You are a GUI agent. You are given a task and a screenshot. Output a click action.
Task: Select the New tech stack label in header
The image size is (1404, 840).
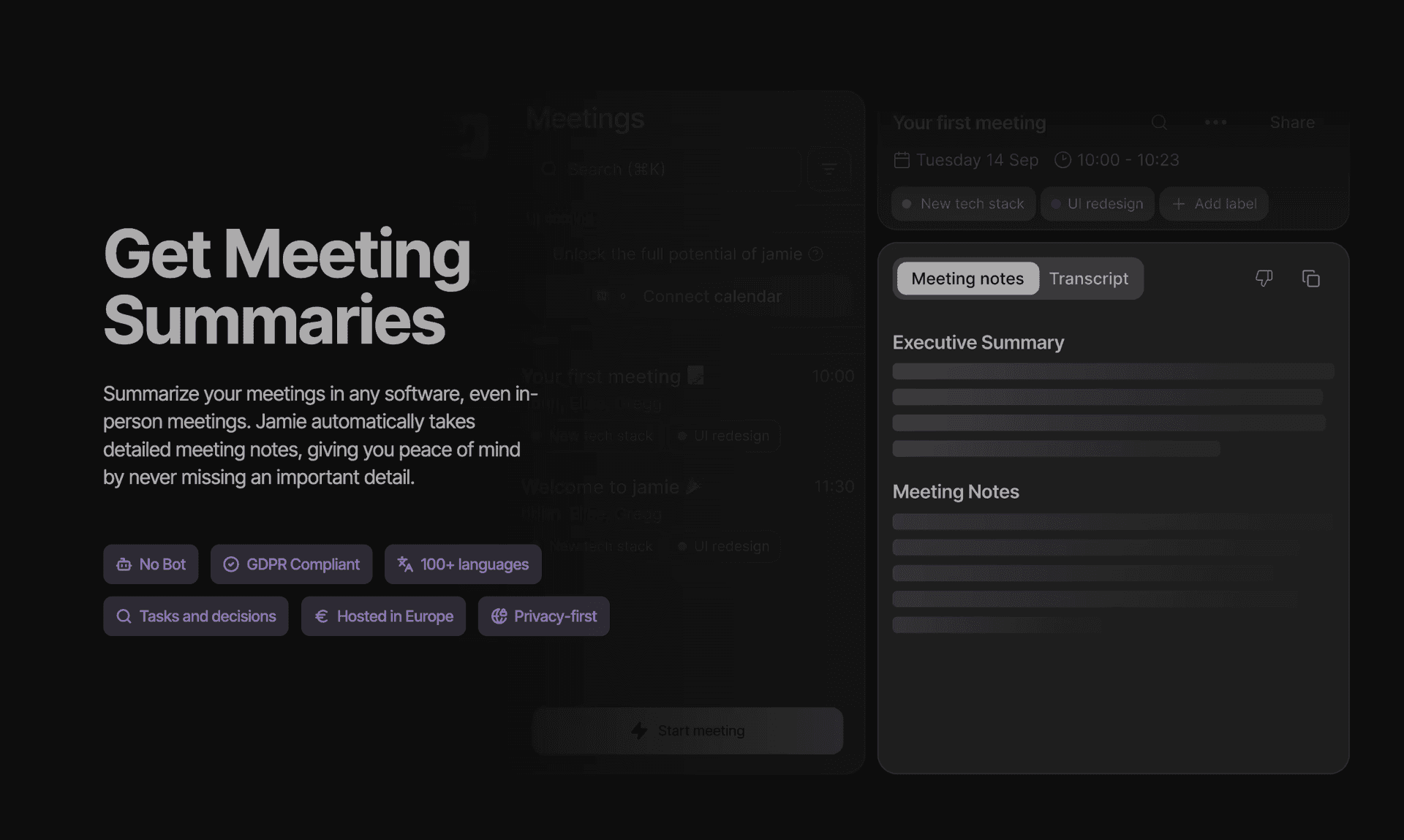pyautogui.click(x=963, y=204)
